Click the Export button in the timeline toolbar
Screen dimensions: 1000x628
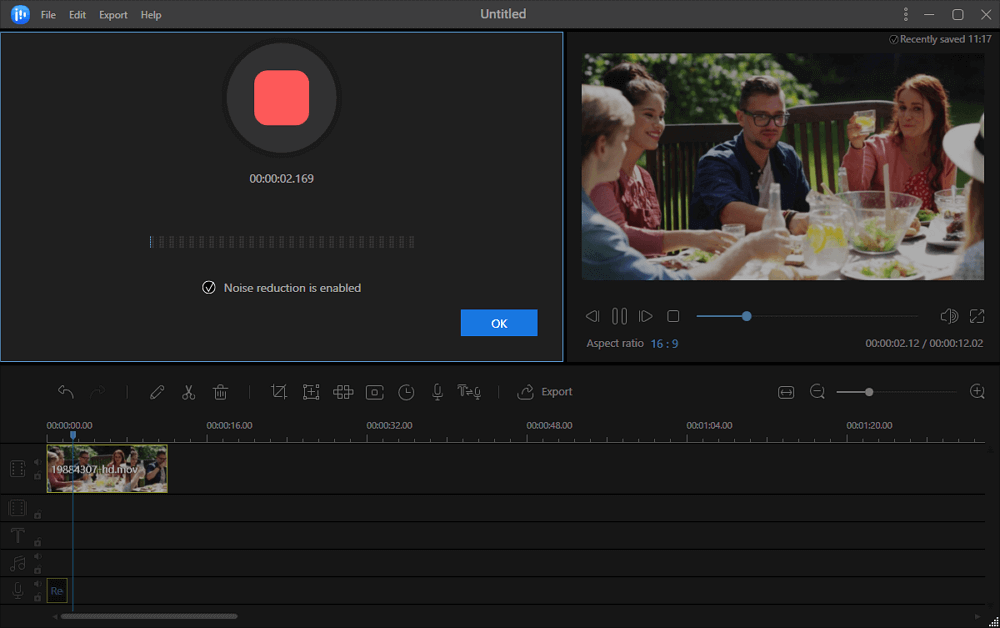click(545, 392)
